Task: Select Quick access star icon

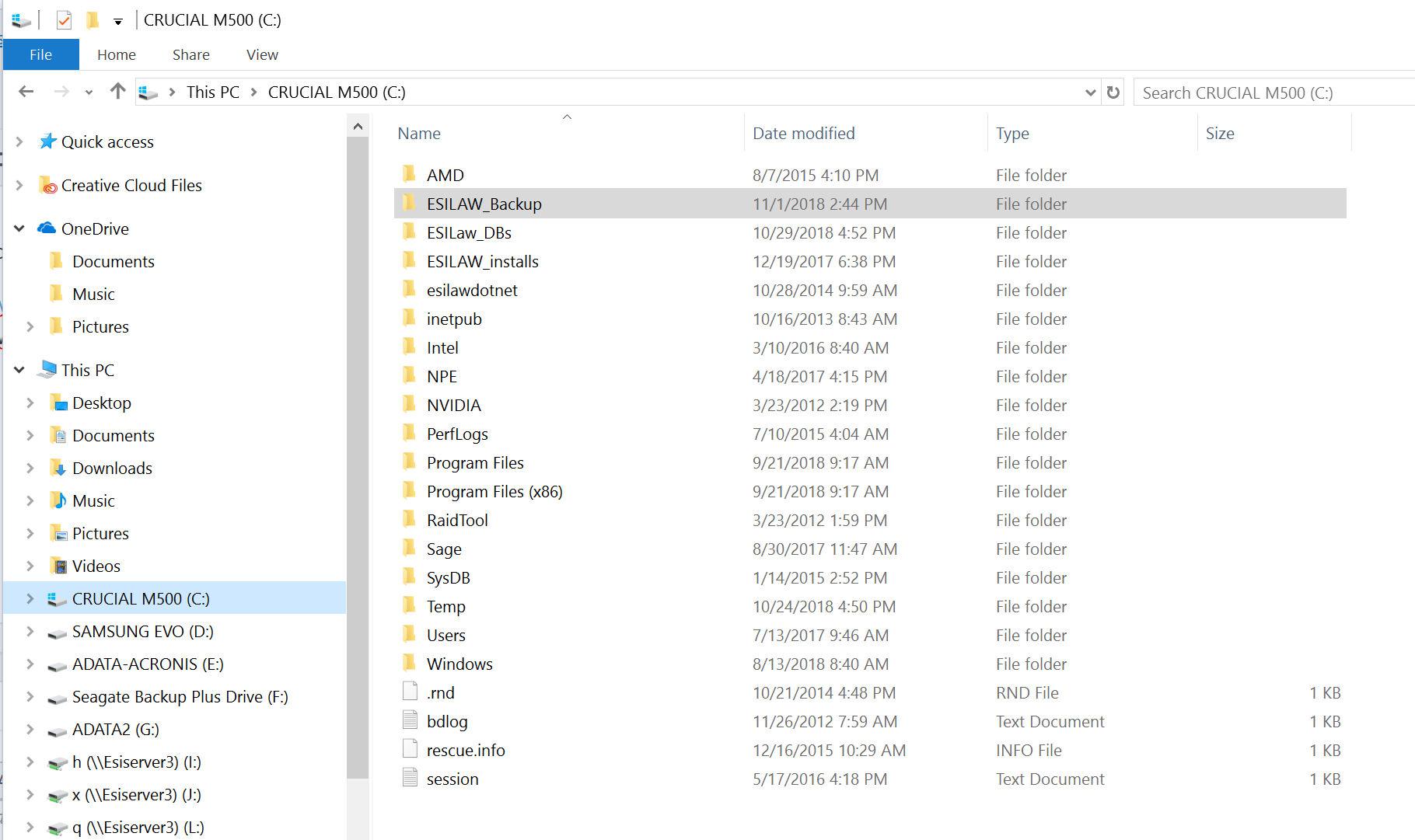Action: point(48,141)
